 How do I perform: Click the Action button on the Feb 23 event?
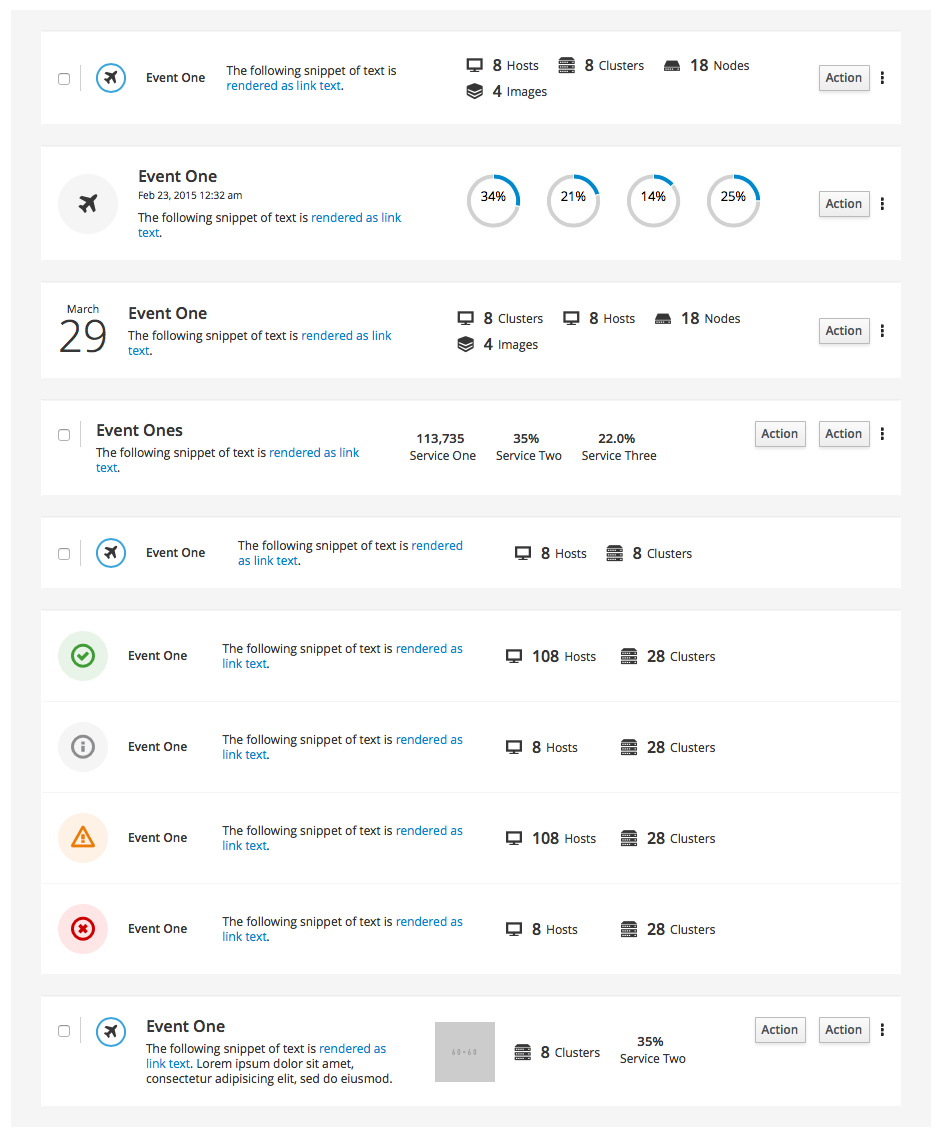pyautogui.click(x=843, y=203)
